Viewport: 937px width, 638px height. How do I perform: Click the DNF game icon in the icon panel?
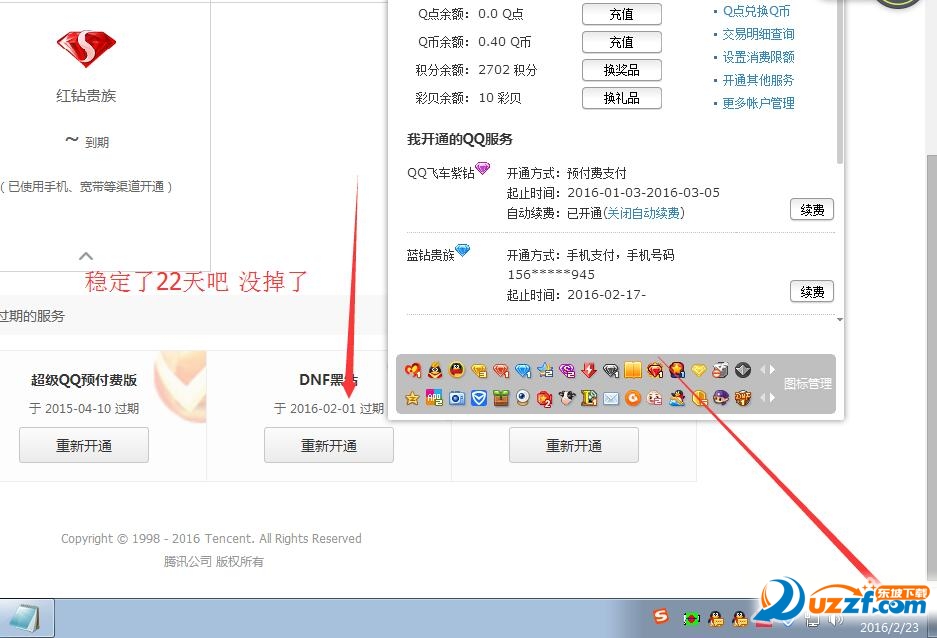[741, 398]
